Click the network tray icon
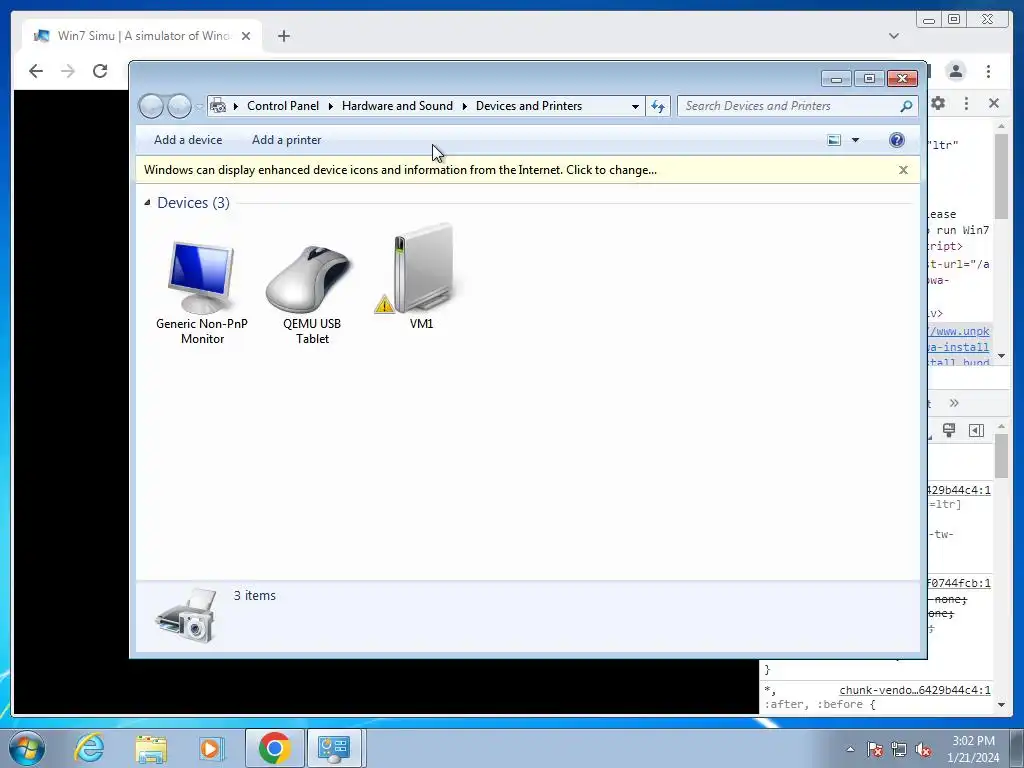This screenshot has width=1024, height=768. [x=899, y=749]
